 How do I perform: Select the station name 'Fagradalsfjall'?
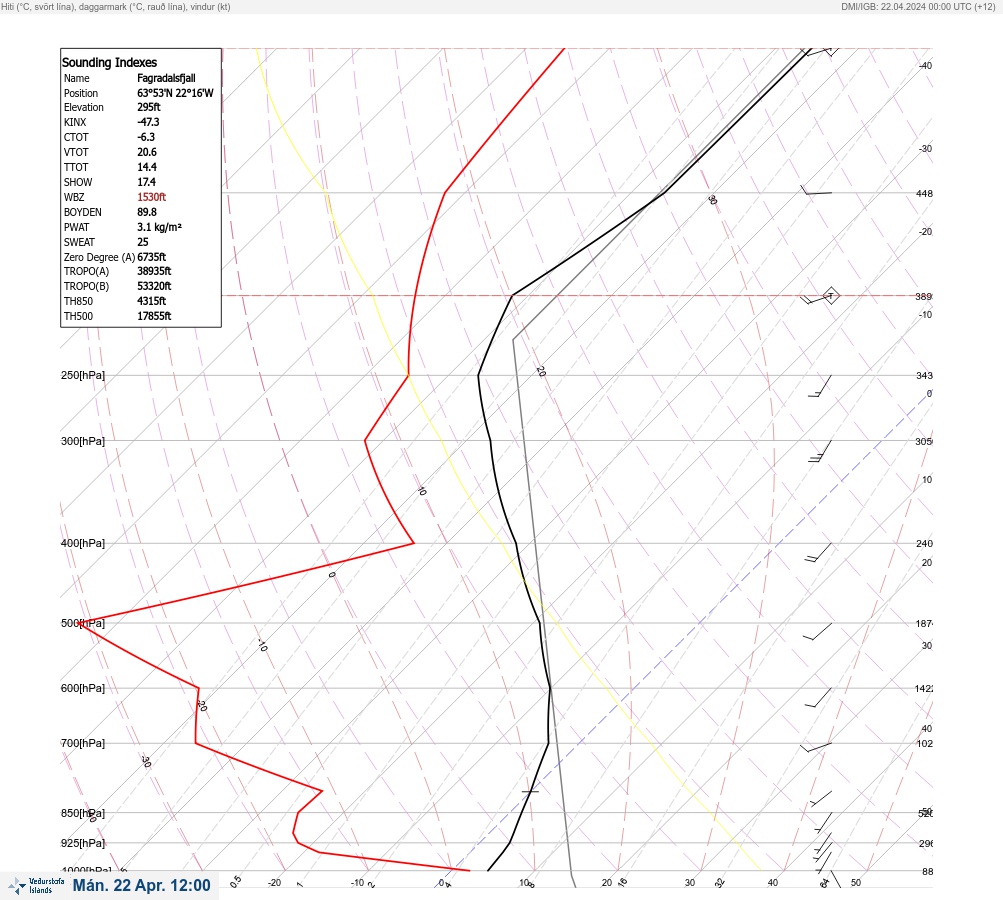pyautogui.click(x=166, y=78)
